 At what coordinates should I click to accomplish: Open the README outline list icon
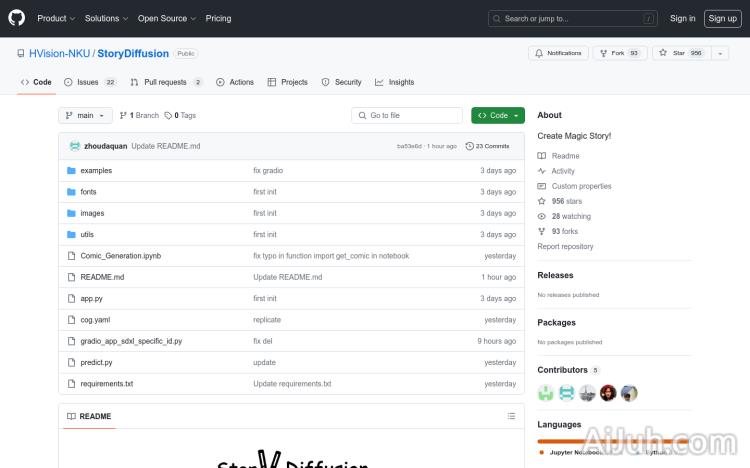511,416
